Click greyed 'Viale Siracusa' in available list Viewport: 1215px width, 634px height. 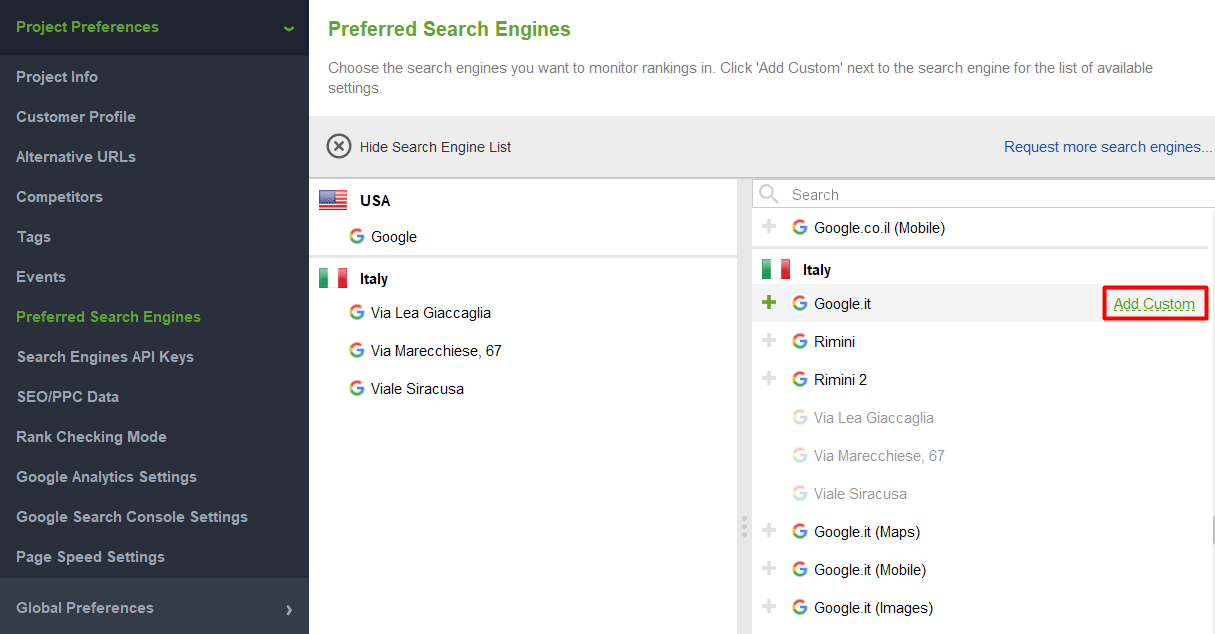point(860,494)
